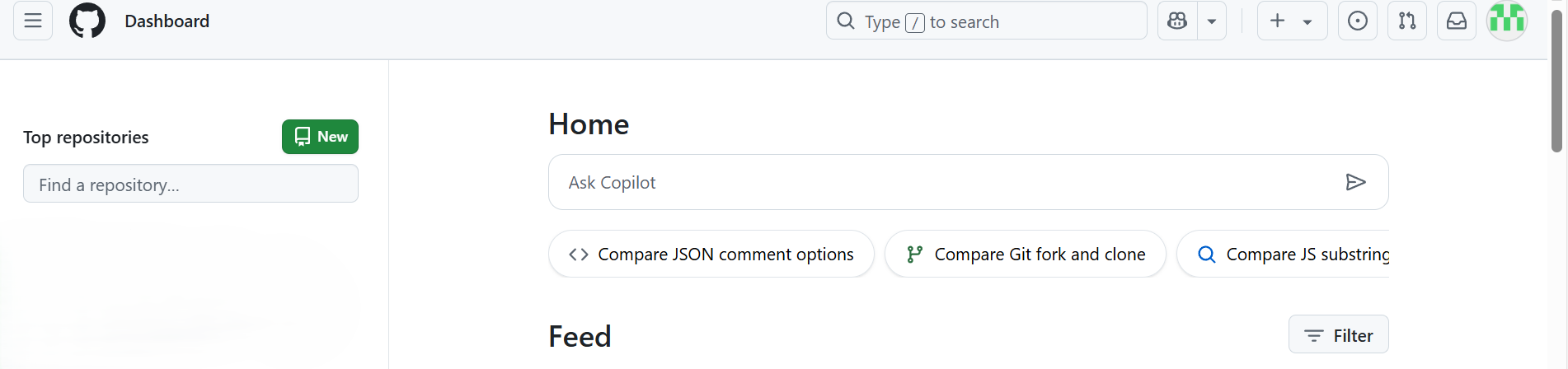The width and height of the screenshot is (1568, 369).
Task: Open the hamburger navigation menu
Action: pos(33,21)
